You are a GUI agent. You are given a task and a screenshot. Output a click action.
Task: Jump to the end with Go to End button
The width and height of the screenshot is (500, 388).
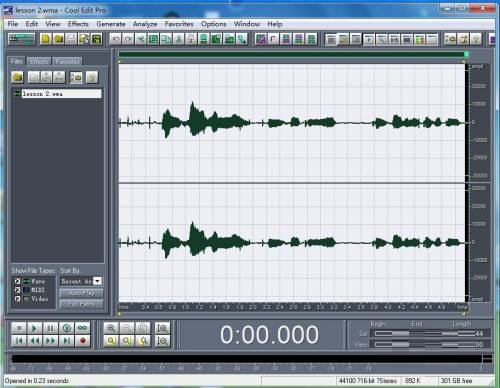[x=66, y=341]
